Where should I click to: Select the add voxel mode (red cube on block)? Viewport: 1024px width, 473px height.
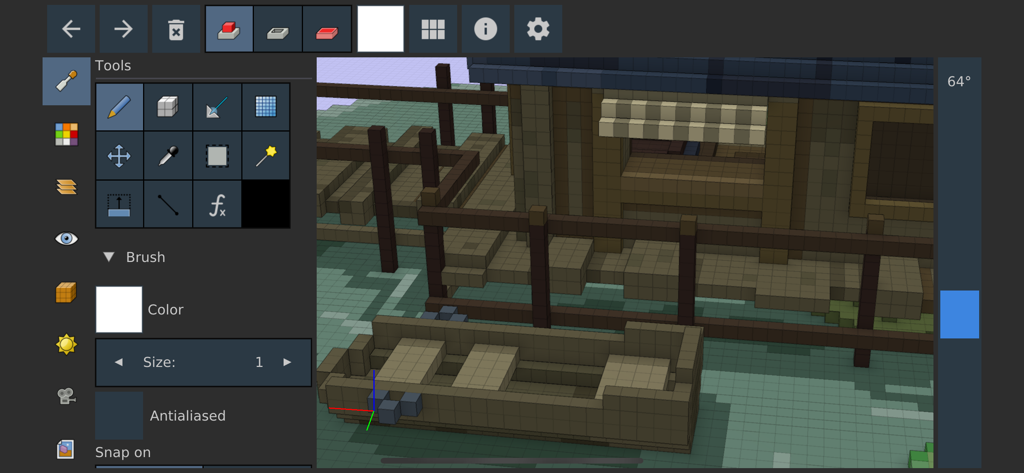[x=229, y=29]
